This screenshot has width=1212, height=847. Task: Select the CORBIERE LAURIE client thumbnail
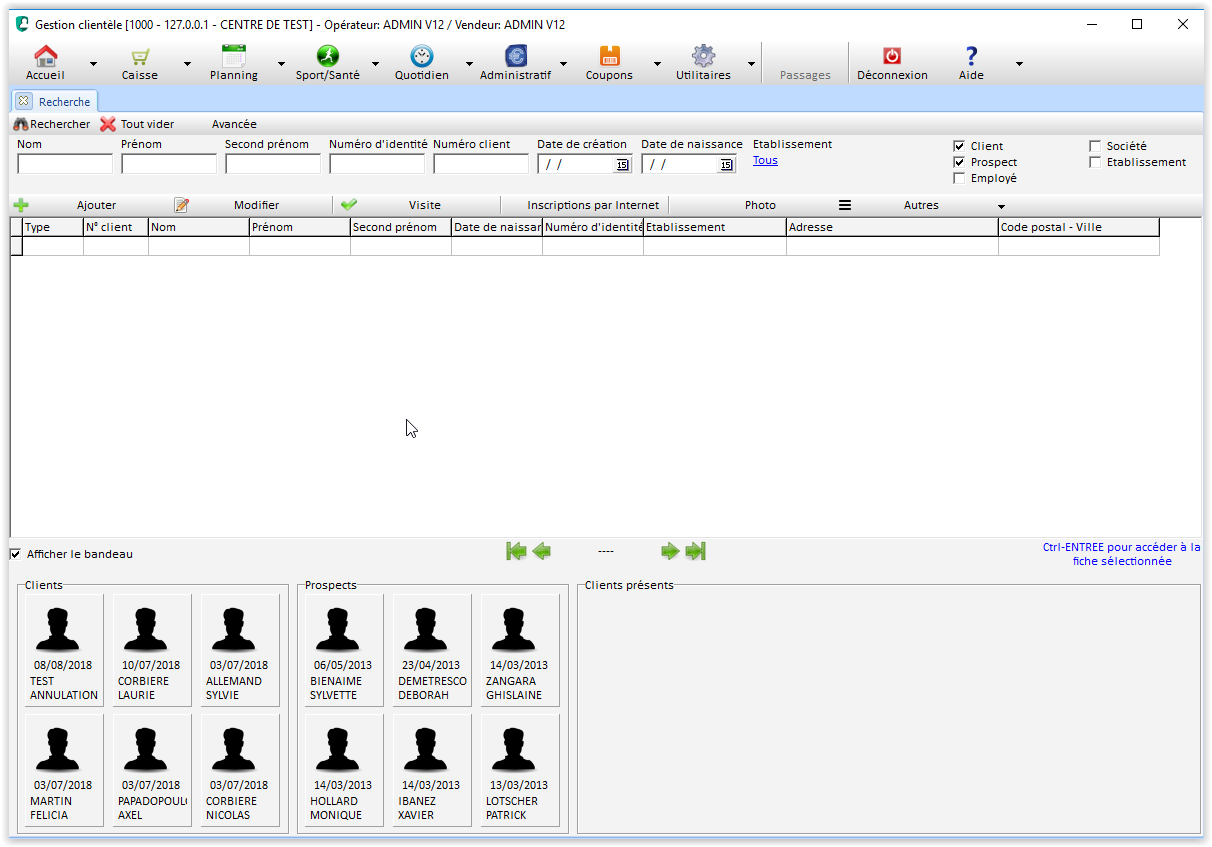pyautogui.click(x=151, y=650)
